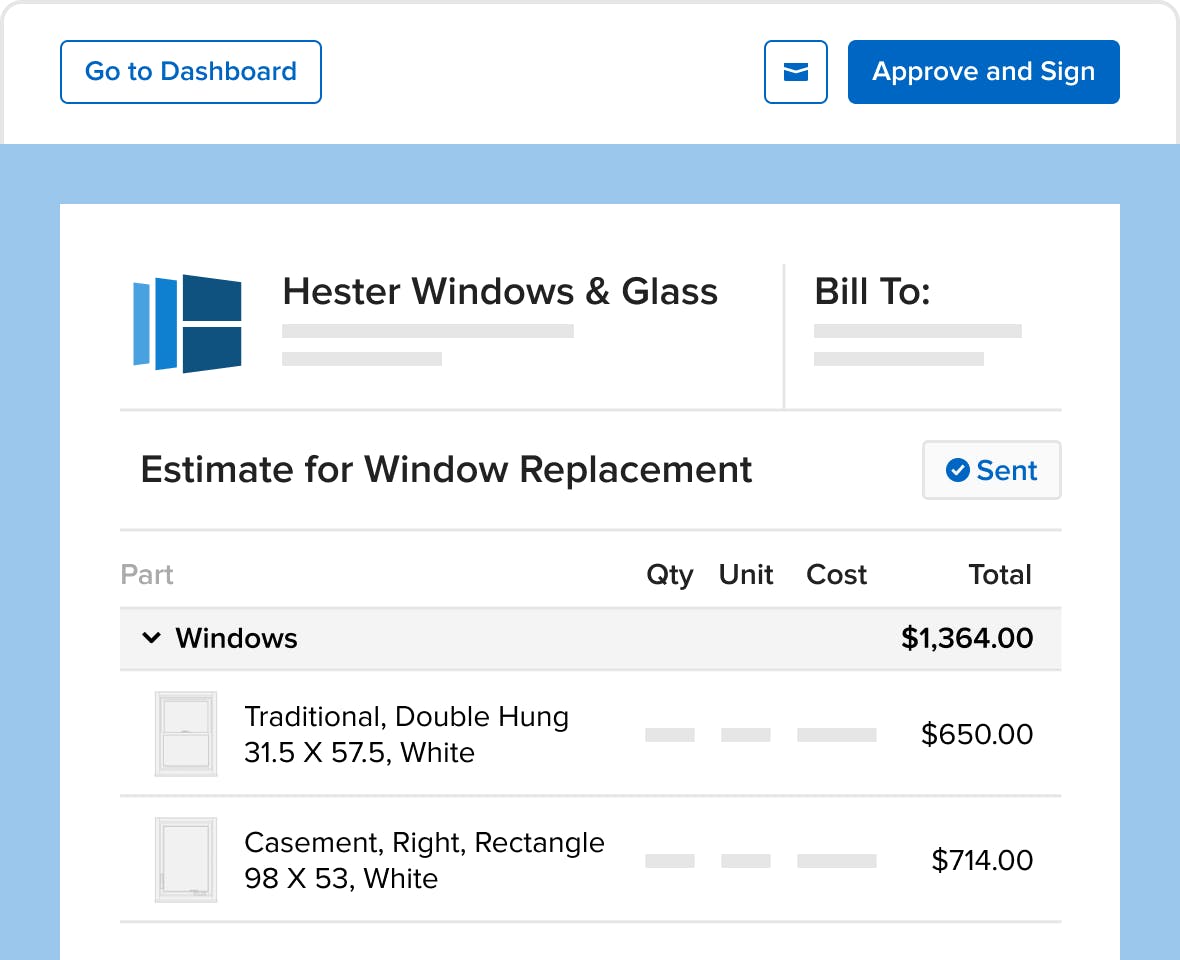Select the Part column header
Screen dimensions: 1180x960
[147, 575]
